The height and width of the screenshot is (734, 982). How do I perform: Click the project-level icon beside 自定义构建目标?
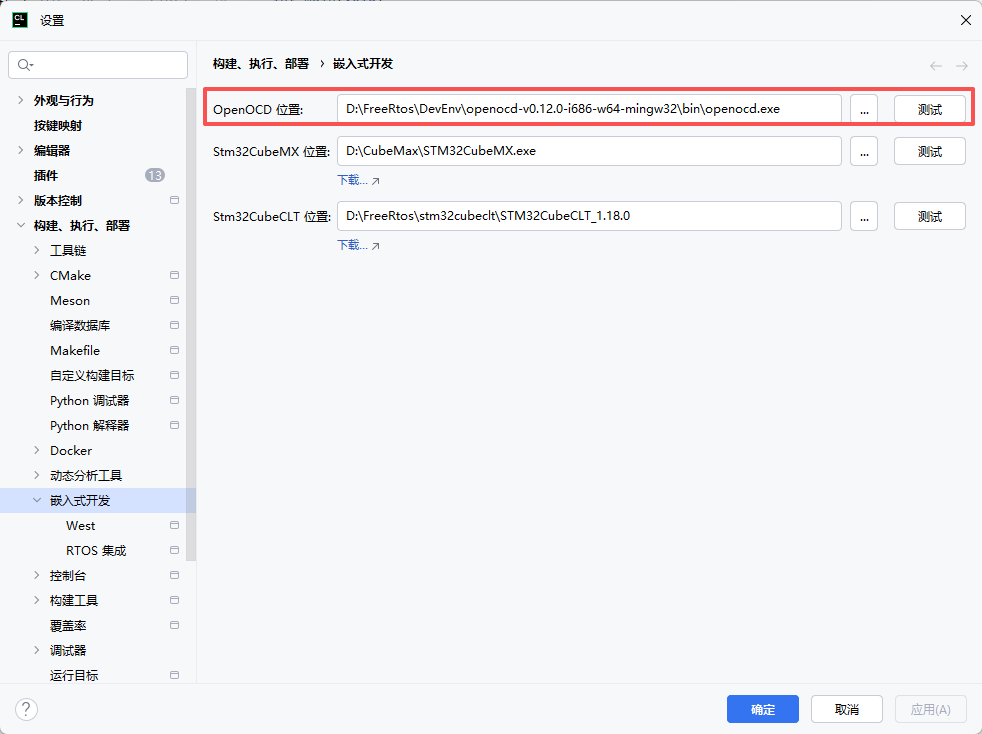click(x=175, y=376)
